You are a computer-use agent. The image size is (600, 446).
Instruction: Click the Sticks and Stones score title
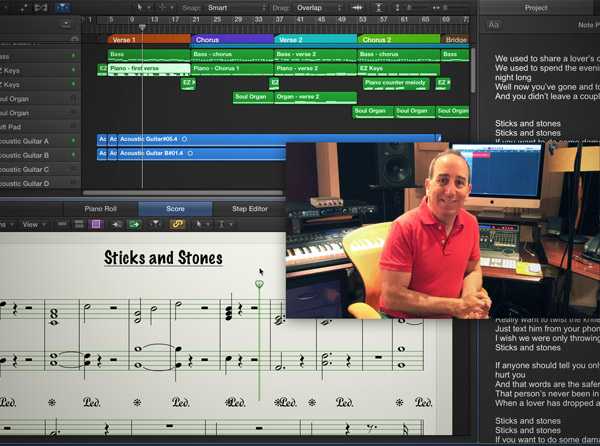(x=163, y=257)
